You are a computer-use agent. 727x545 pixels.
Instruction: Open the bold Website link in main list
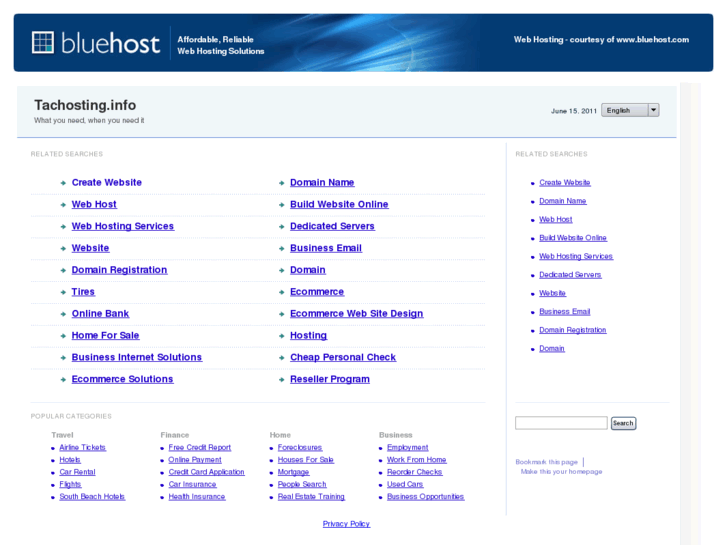(x=90, y=248)
